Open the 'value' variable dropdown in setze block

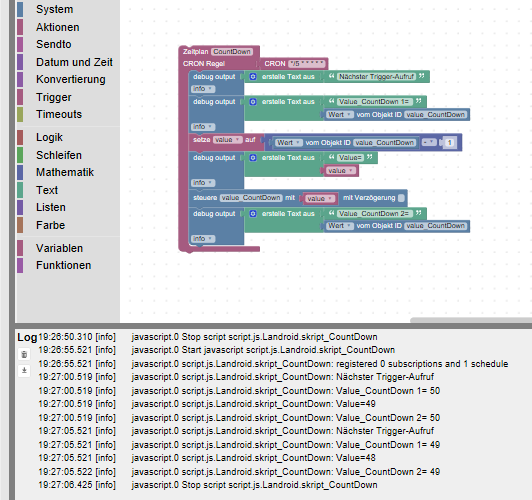[x=228, y=140]
